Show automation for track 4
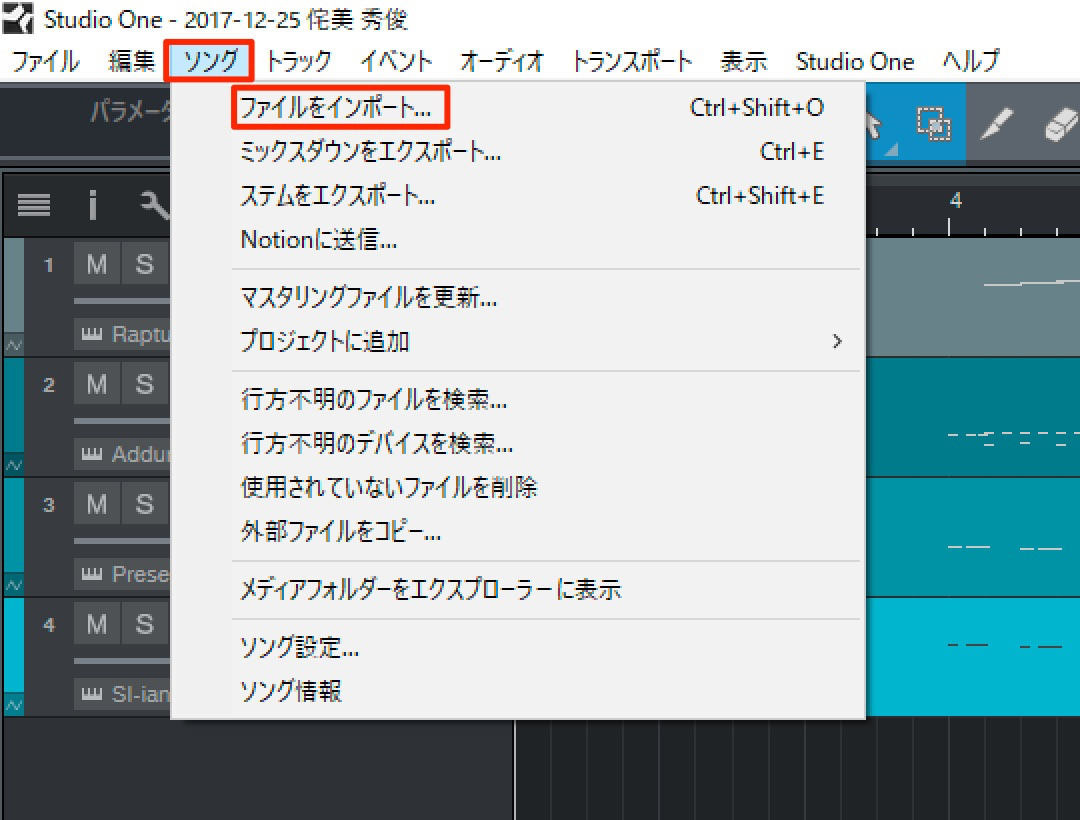This screenshot has width=1080, height=820. [14, 704]
